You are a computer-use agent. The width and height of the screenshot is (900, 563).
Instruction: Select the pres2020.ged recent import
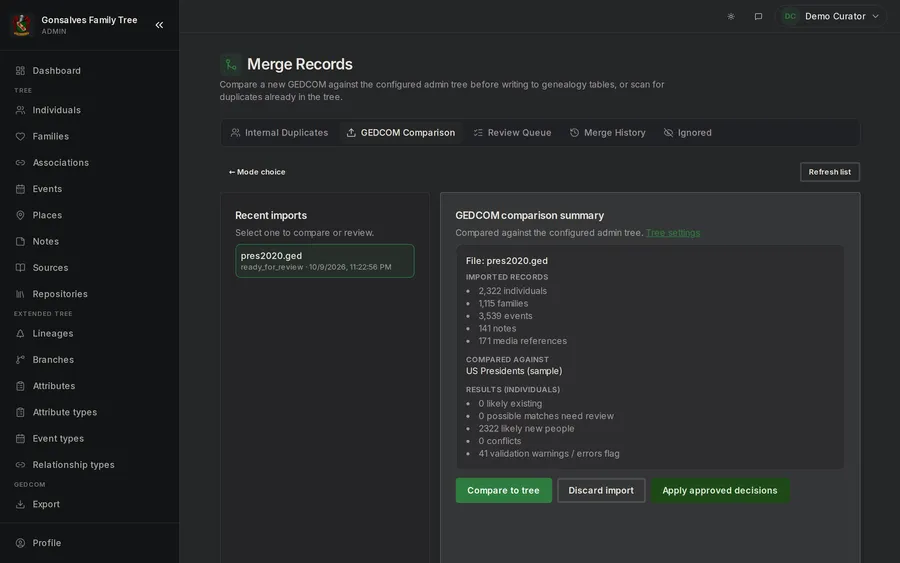(x=324, y=261)
